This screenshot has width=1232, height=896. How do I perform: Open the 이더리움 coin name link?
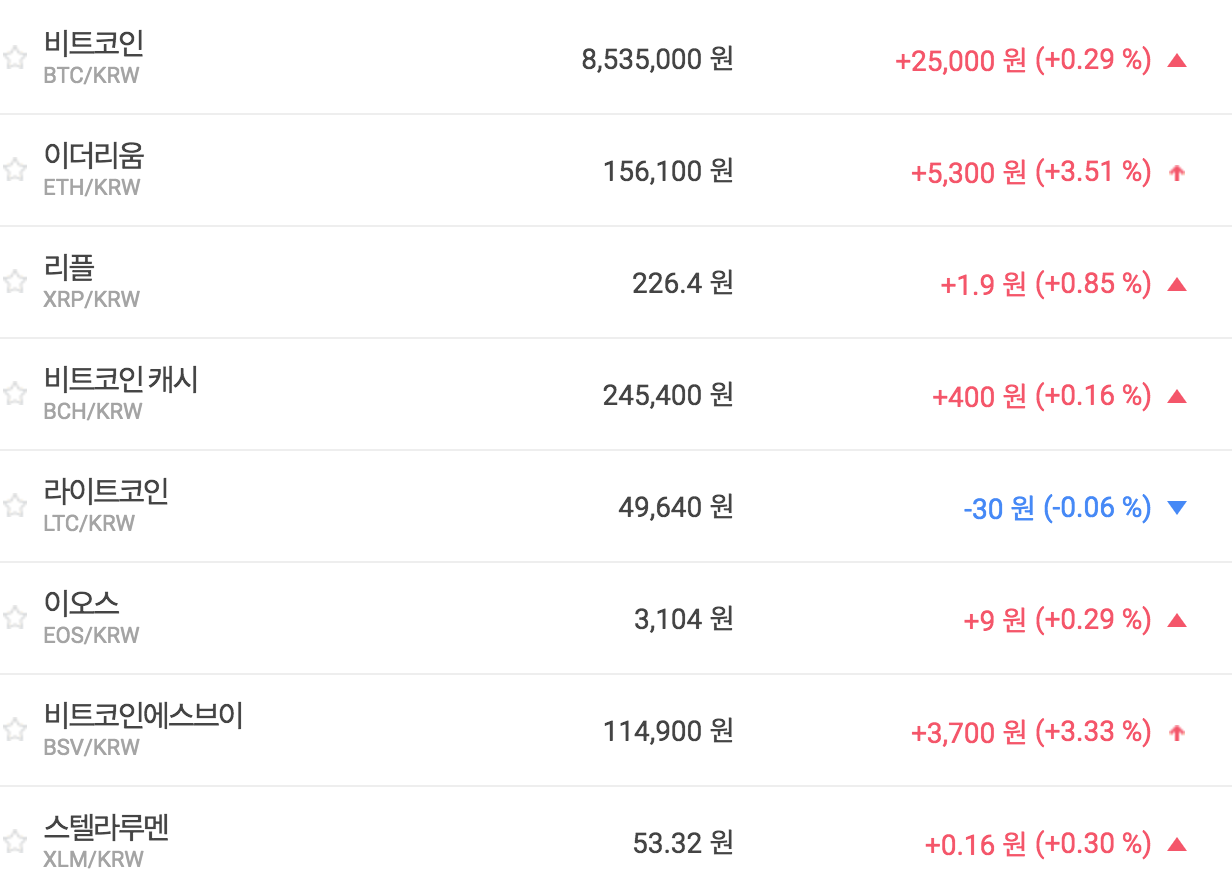(94, 156)
